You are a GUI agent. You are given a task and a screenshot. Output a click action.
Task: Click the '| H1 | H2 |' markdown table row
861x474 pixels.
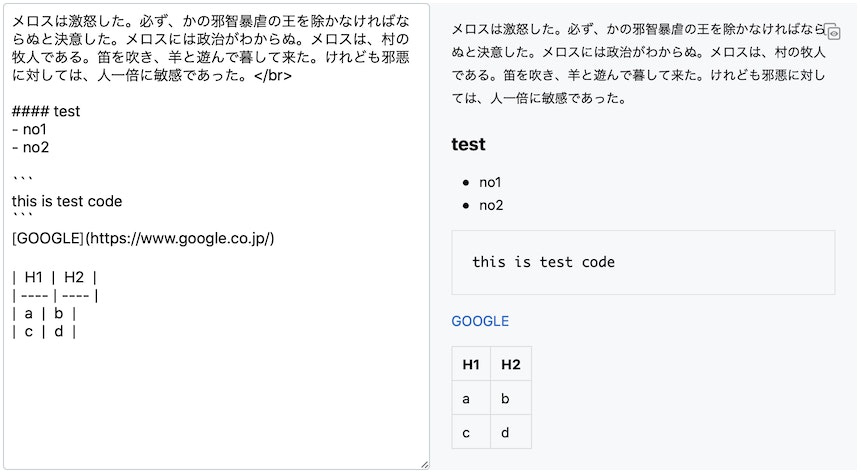pos(54,277)
